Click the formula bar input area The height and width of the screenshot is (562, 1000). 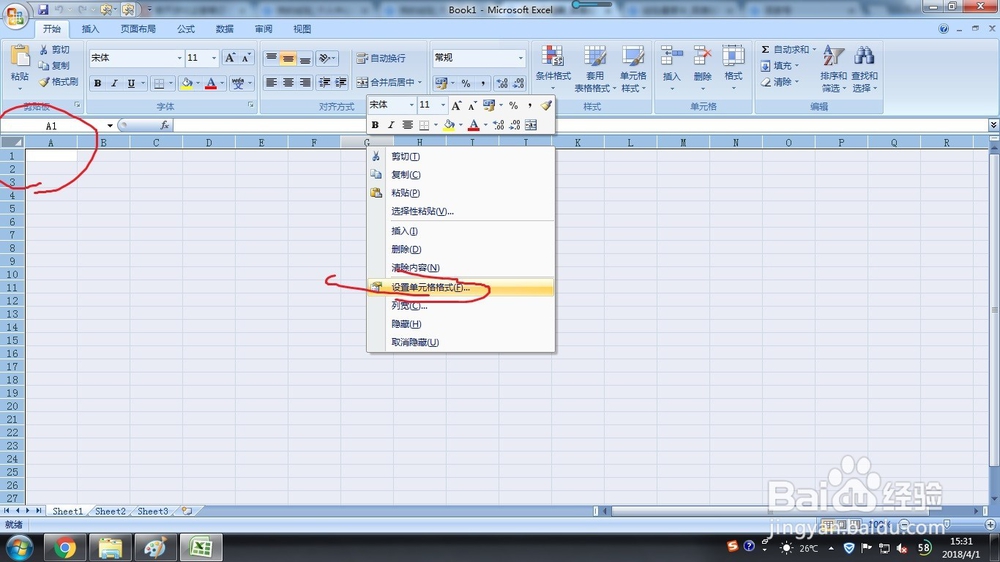[x=580, y=125]
